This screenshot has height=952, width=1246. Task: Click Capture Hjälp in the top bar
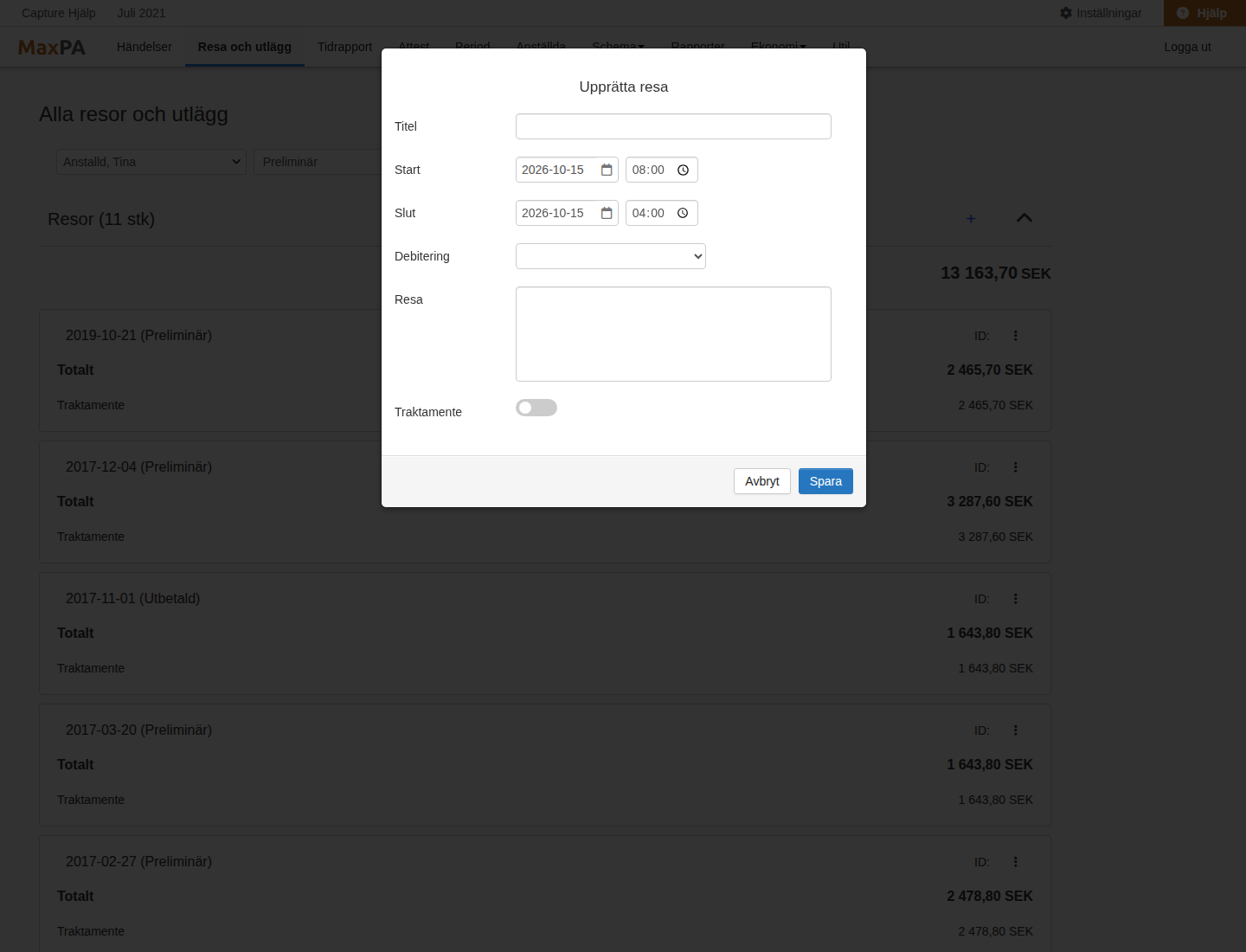coord(59,13)
